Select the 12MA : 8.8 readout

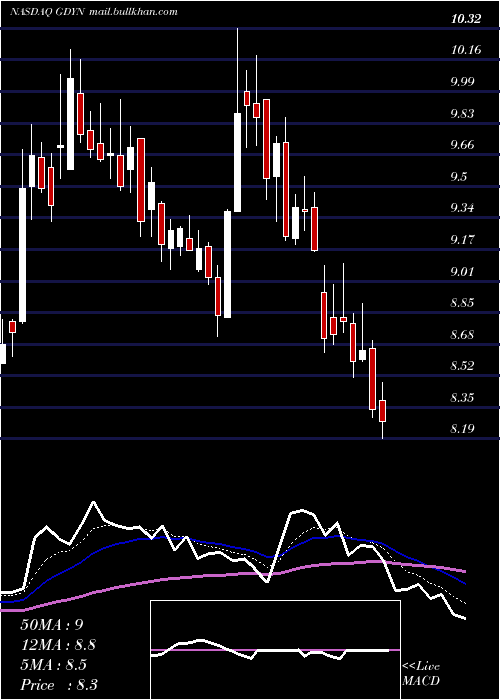[x=58, y=645]
